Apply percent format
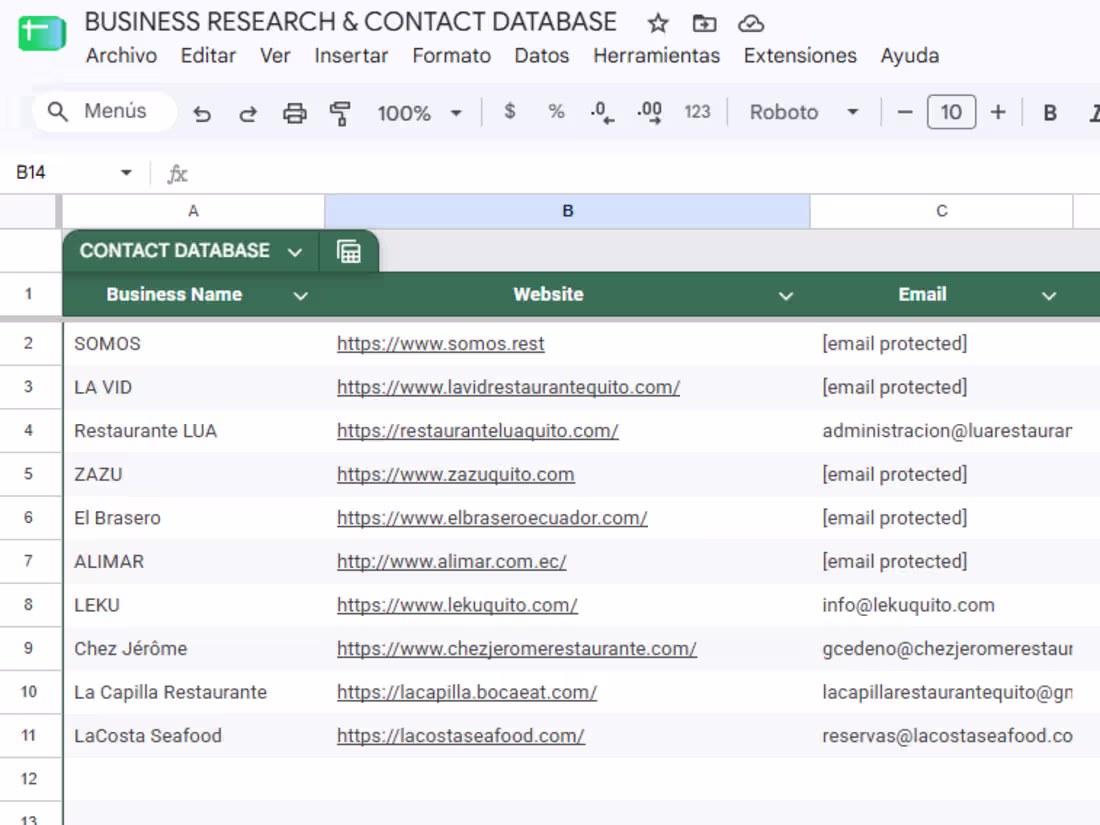The image size is (1100, 825). click(556, 112)
